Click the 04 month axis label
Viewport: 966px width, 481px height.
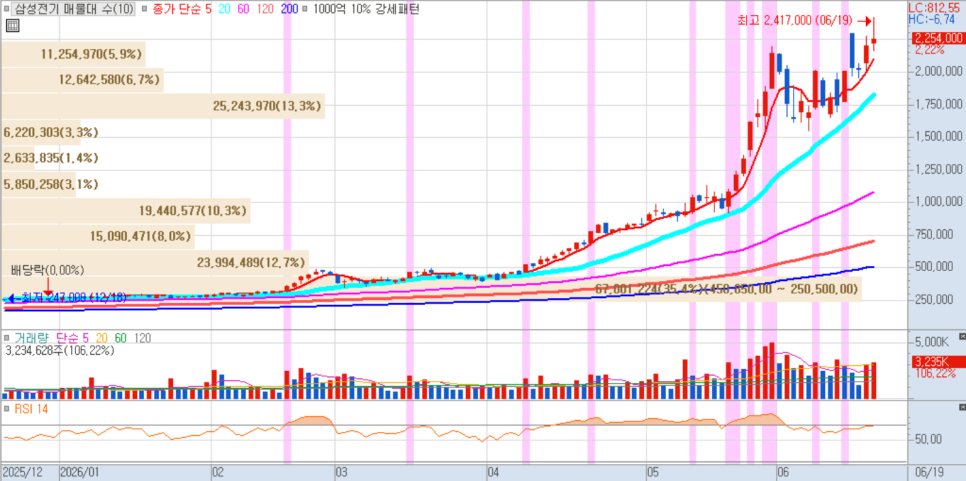point(493,472)
